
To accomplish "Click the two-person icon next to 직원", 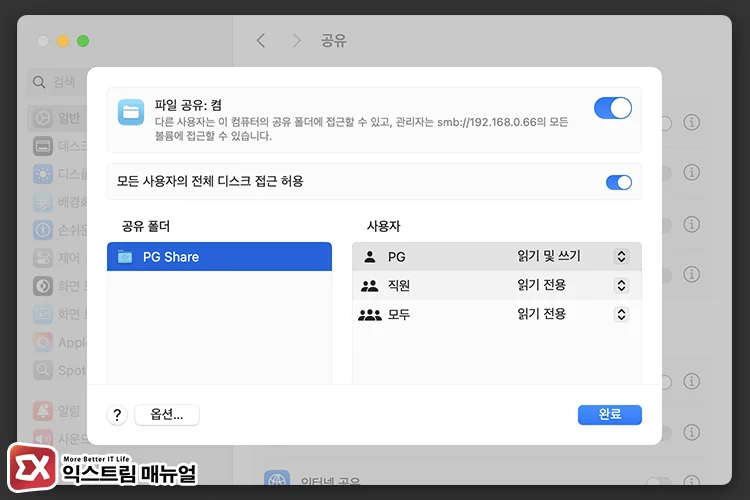I will point(369,286).
